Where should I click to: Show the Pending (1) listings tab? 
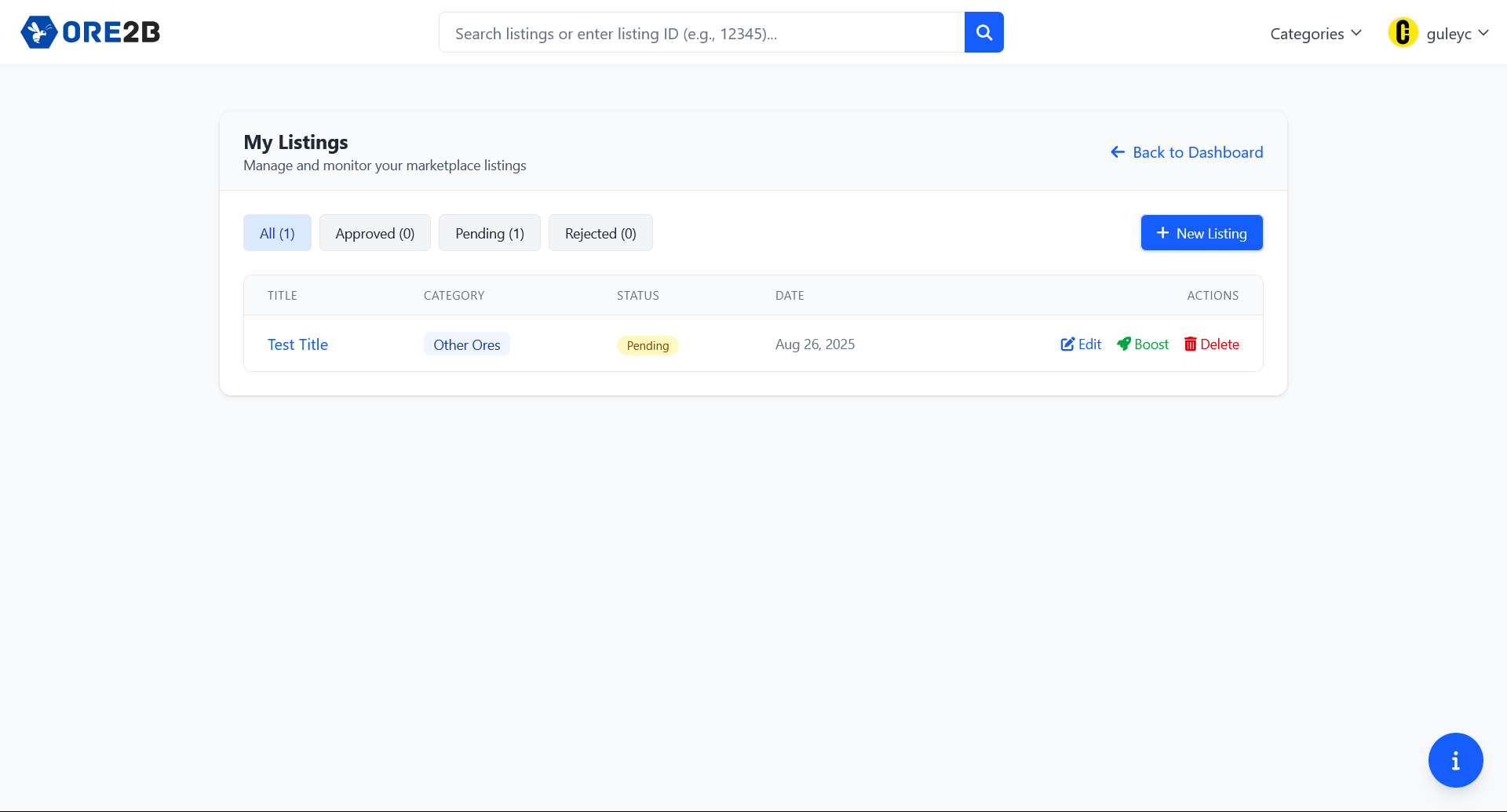point(489,233)
